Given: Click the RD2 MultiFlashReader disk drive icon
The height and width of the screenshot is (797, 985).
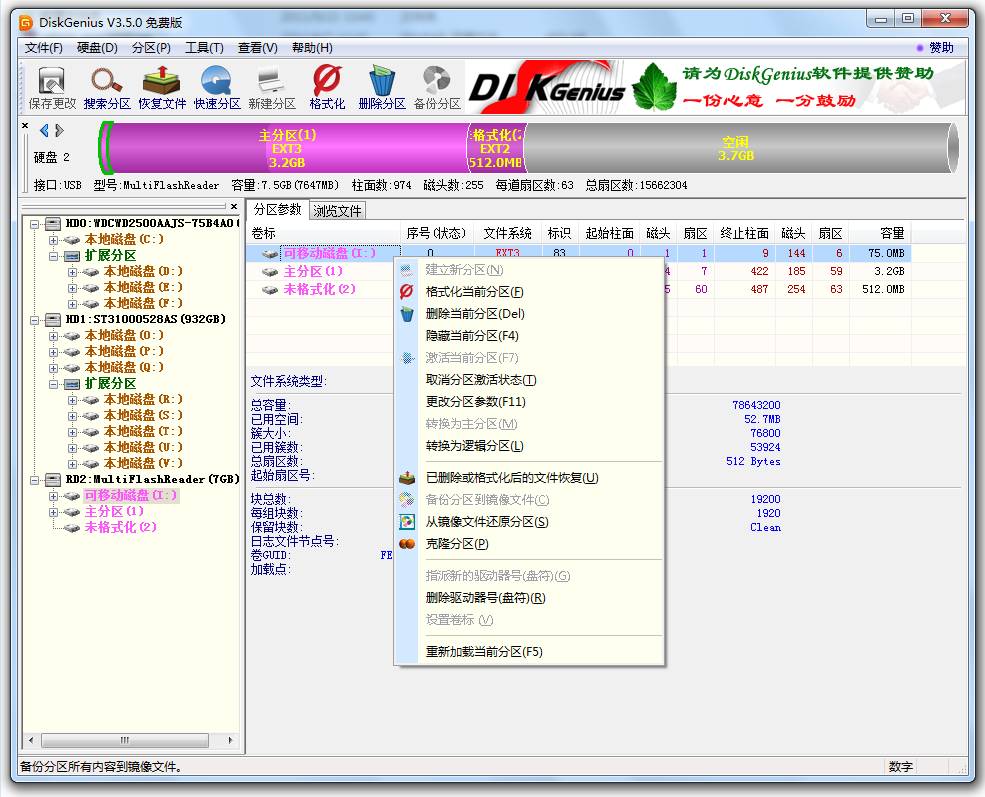Looking at the screenshot, I should (53, 479).
